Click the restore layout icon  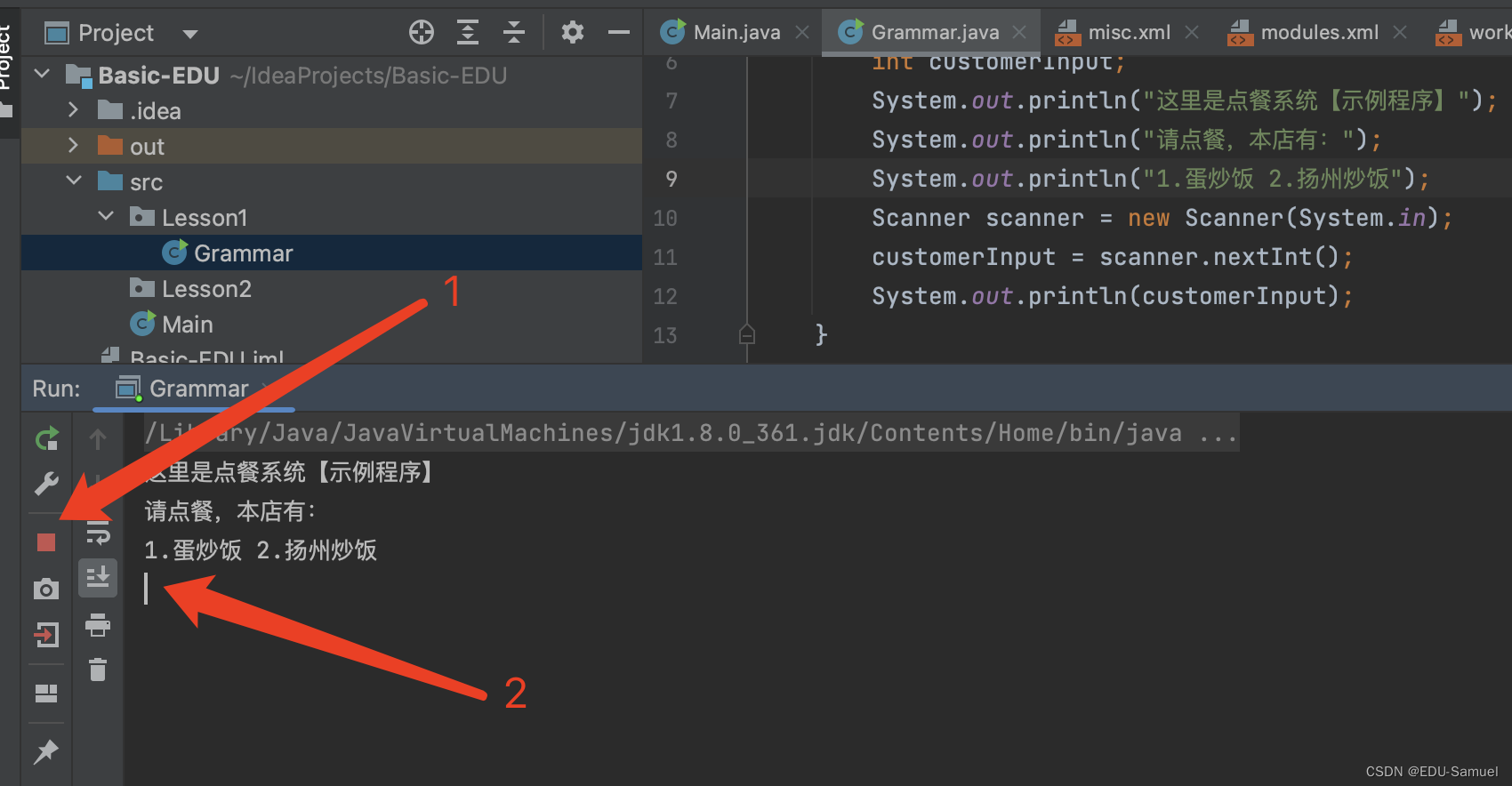46,694
